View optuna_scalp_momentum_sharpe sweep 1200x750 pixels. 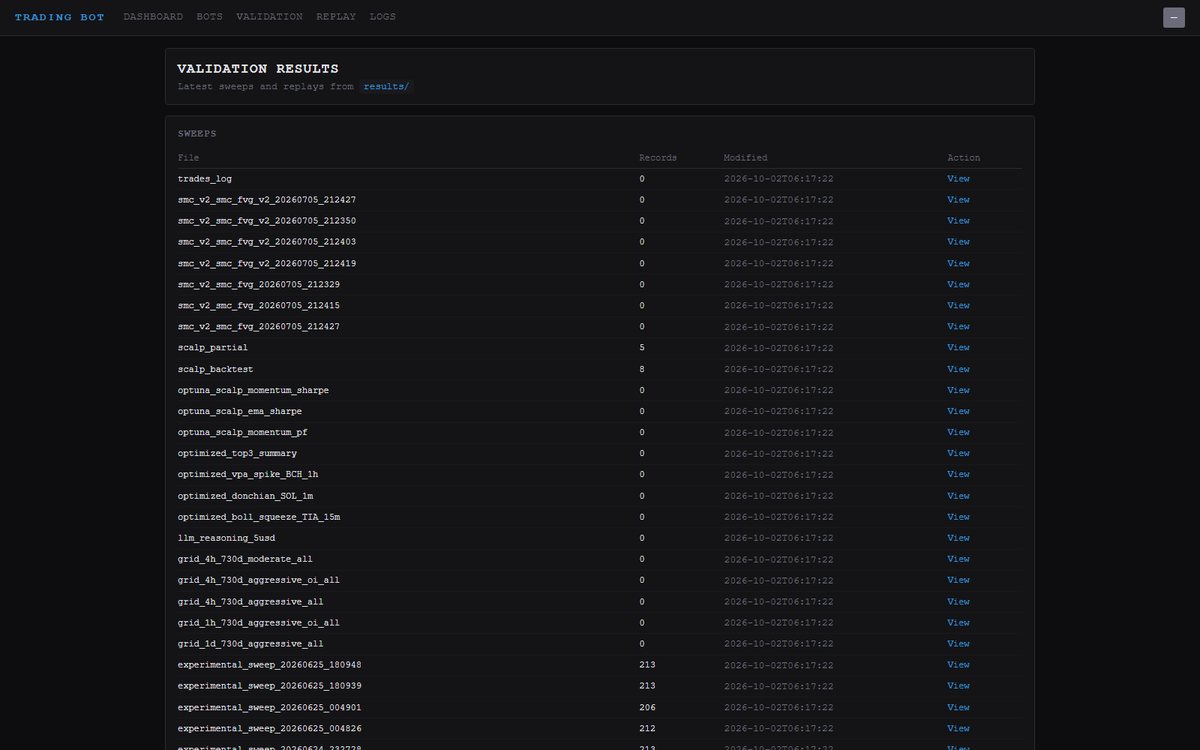pos(958,390)
